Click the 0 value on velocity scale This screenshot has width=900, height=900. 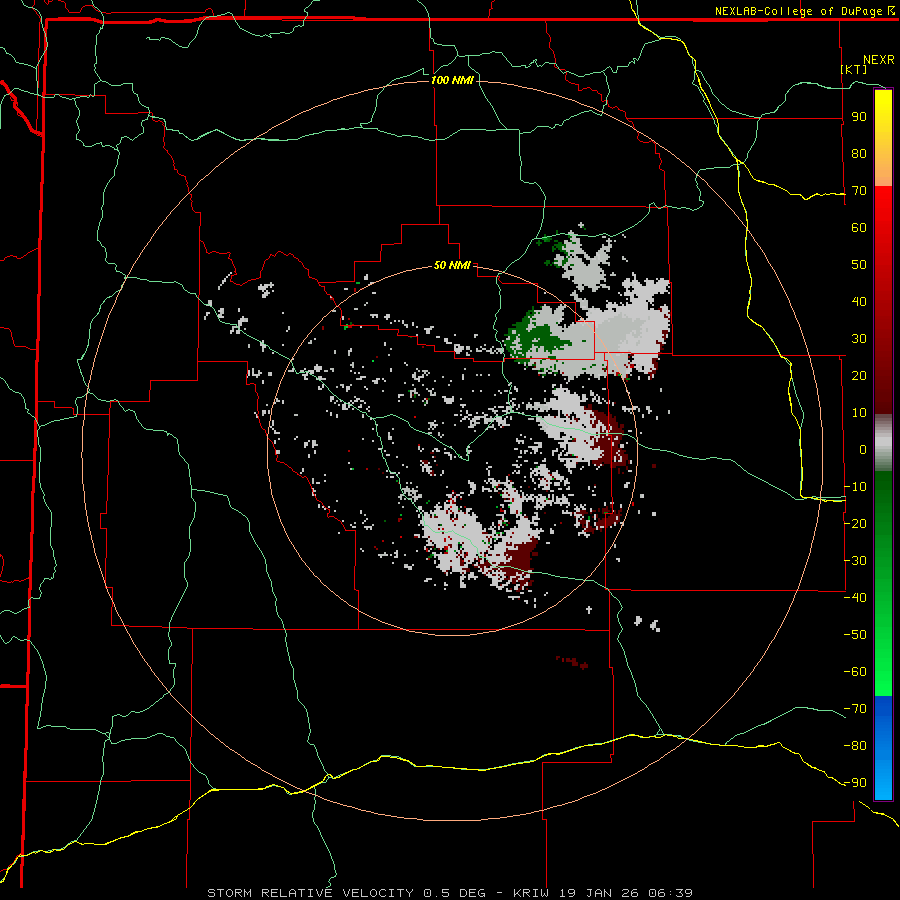[x=863, y=450]
